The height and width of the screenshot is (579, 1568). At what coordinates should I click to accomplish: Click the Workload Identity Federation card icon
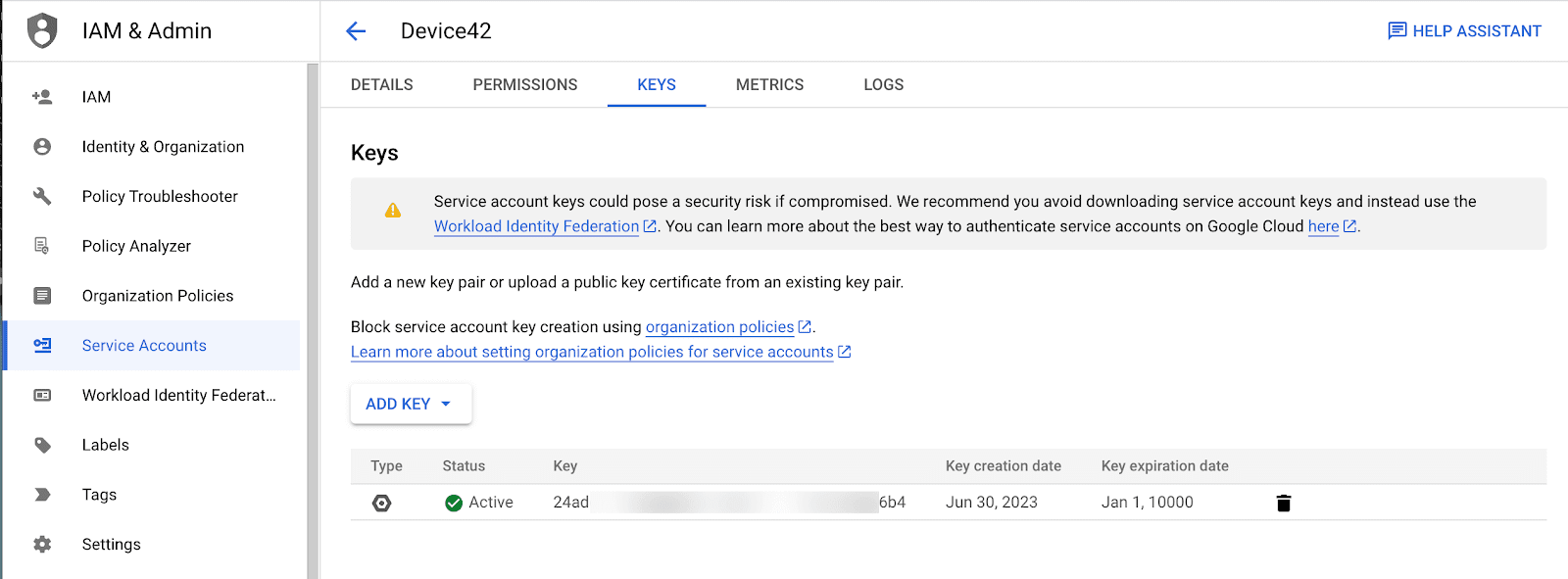coord(42,395)
